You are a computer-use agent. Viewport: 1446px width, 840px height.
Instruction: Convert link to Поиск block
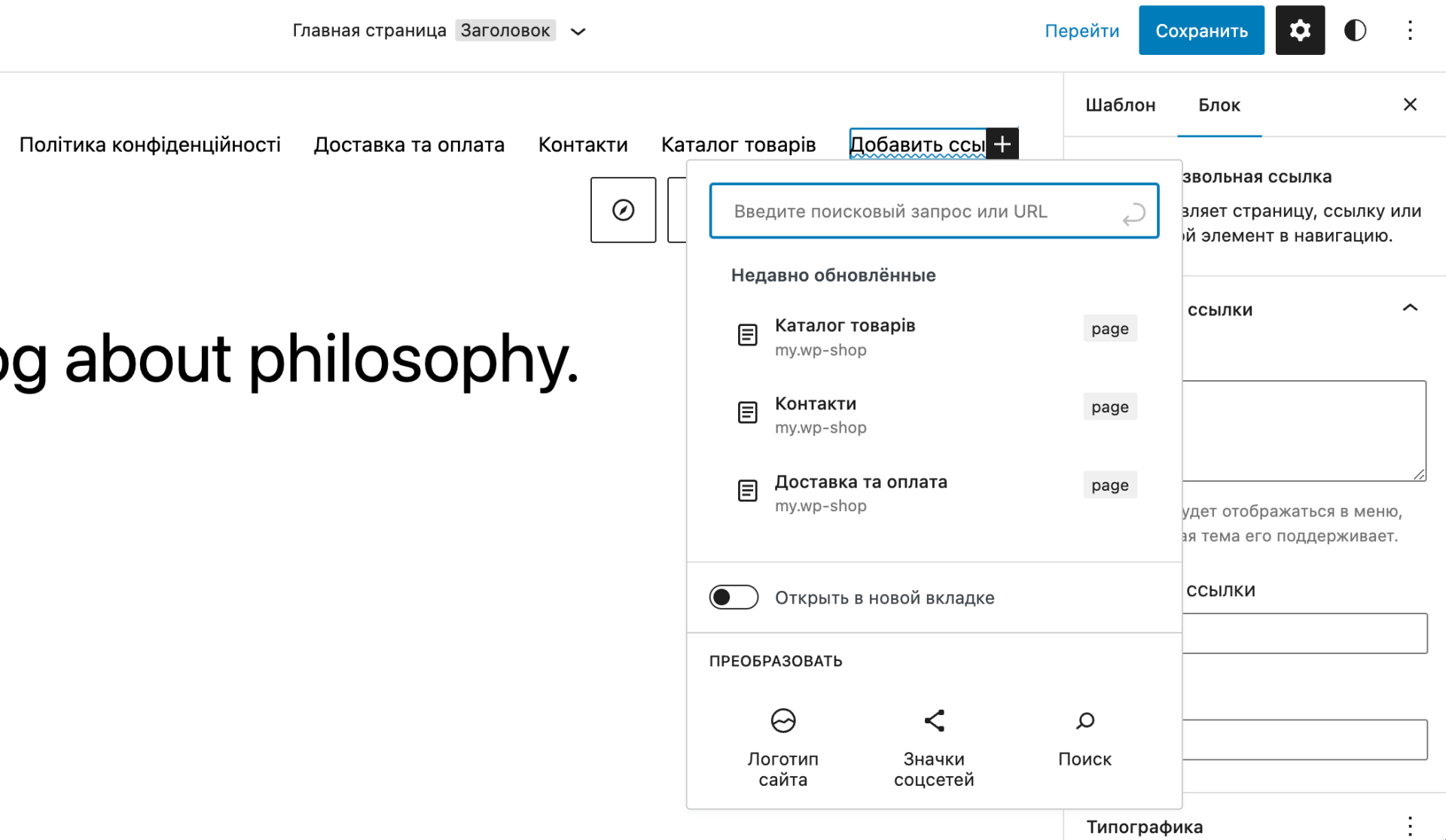pyautogui.click(x=1084, y=745)
